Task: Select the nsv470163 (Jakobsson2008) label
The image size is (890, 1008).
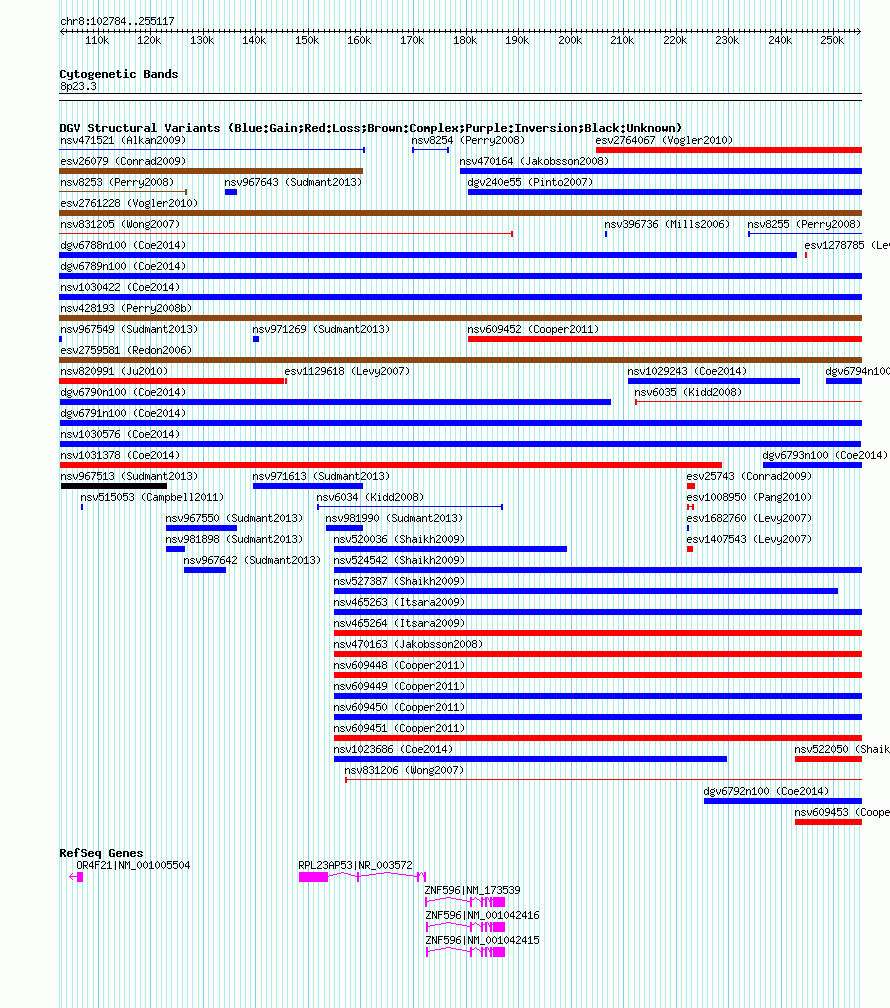Action: (x=408, y=644)
